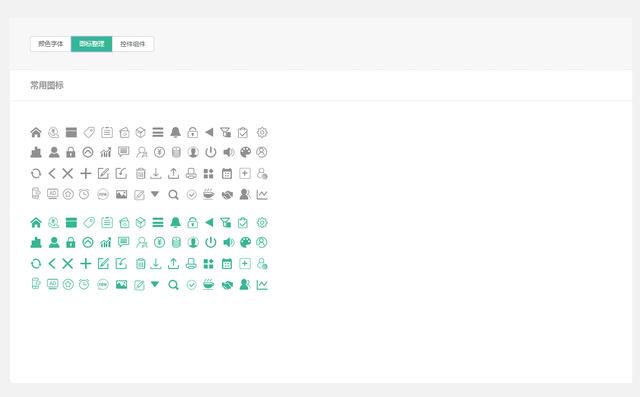Select the green highlighted 图标整理 tab
640x397 pixels.
pos(91,44)
